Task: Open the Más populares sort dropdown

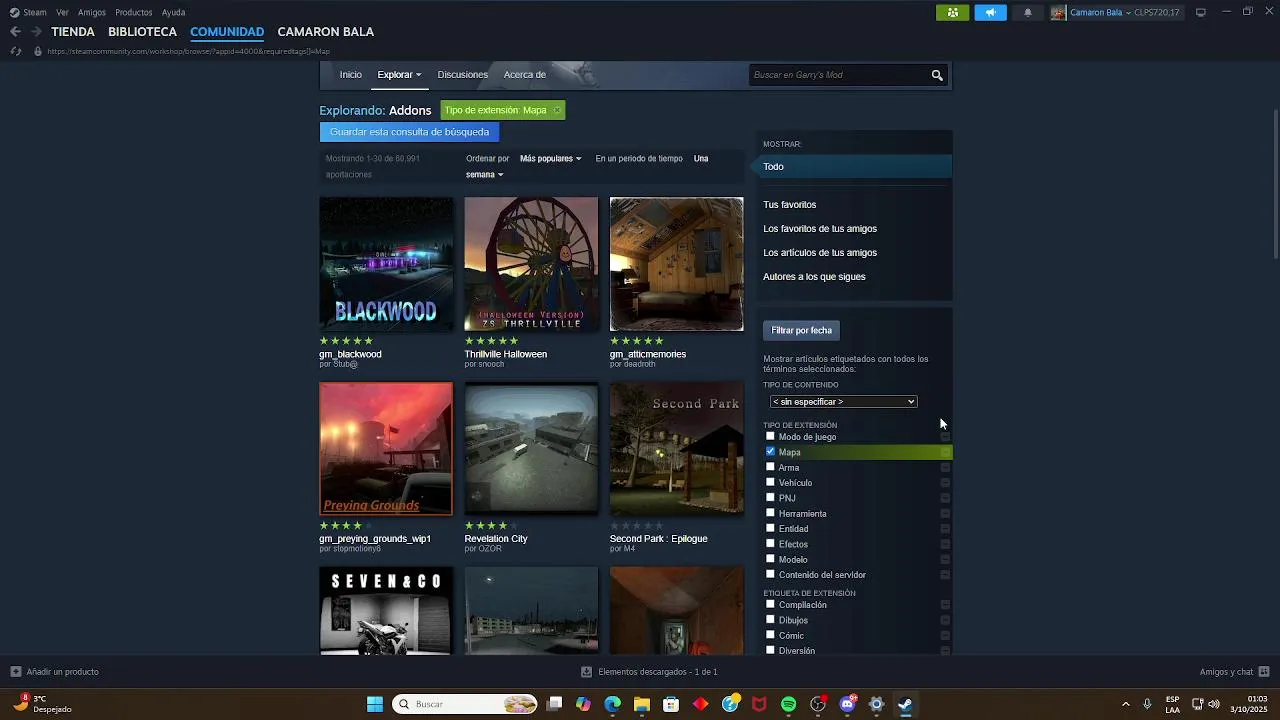Action: coord(550,159)
